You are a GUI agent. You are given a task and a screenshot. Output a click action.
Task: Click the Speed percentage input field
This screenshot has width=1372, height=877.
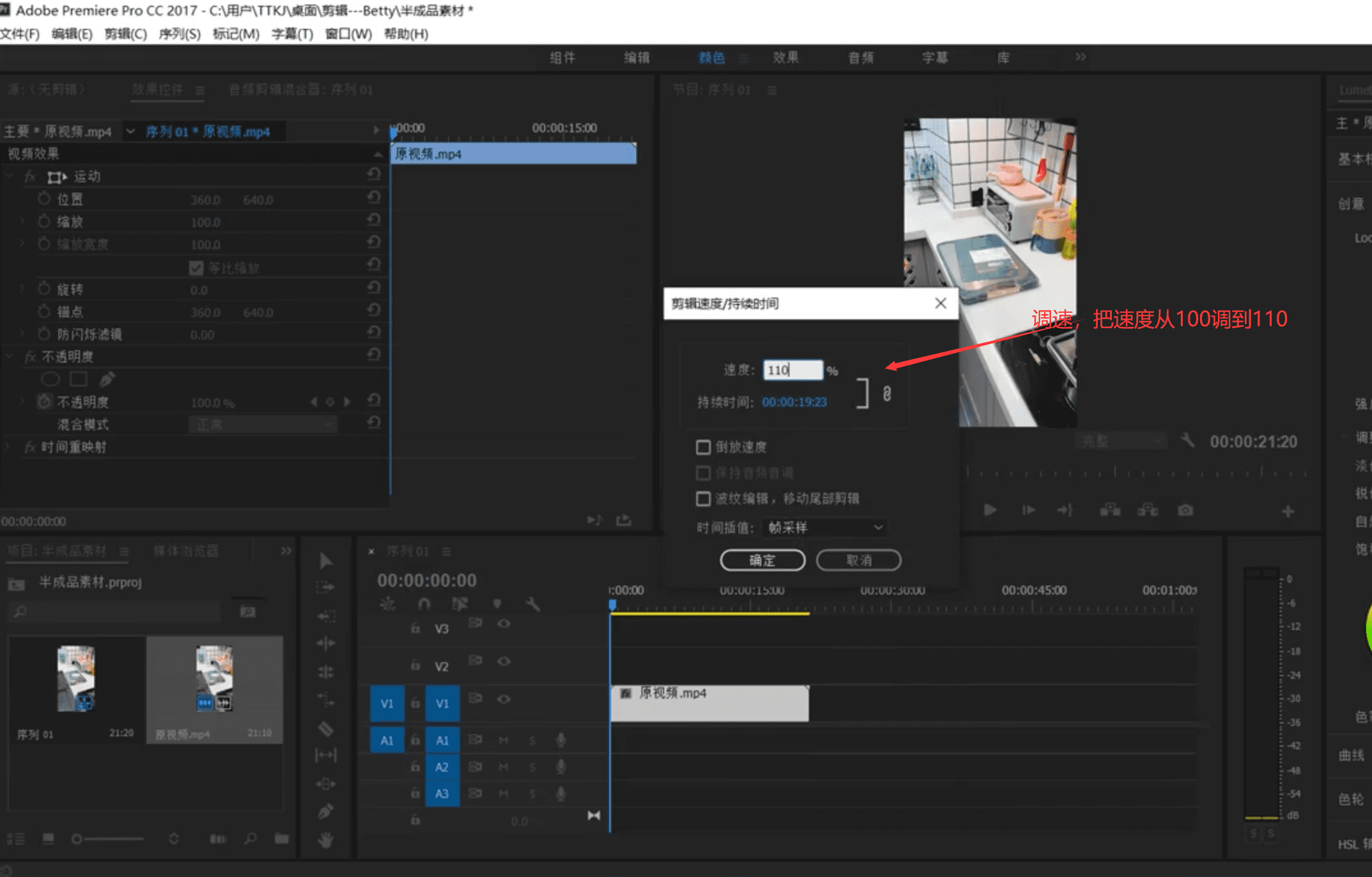pos(793,370)
